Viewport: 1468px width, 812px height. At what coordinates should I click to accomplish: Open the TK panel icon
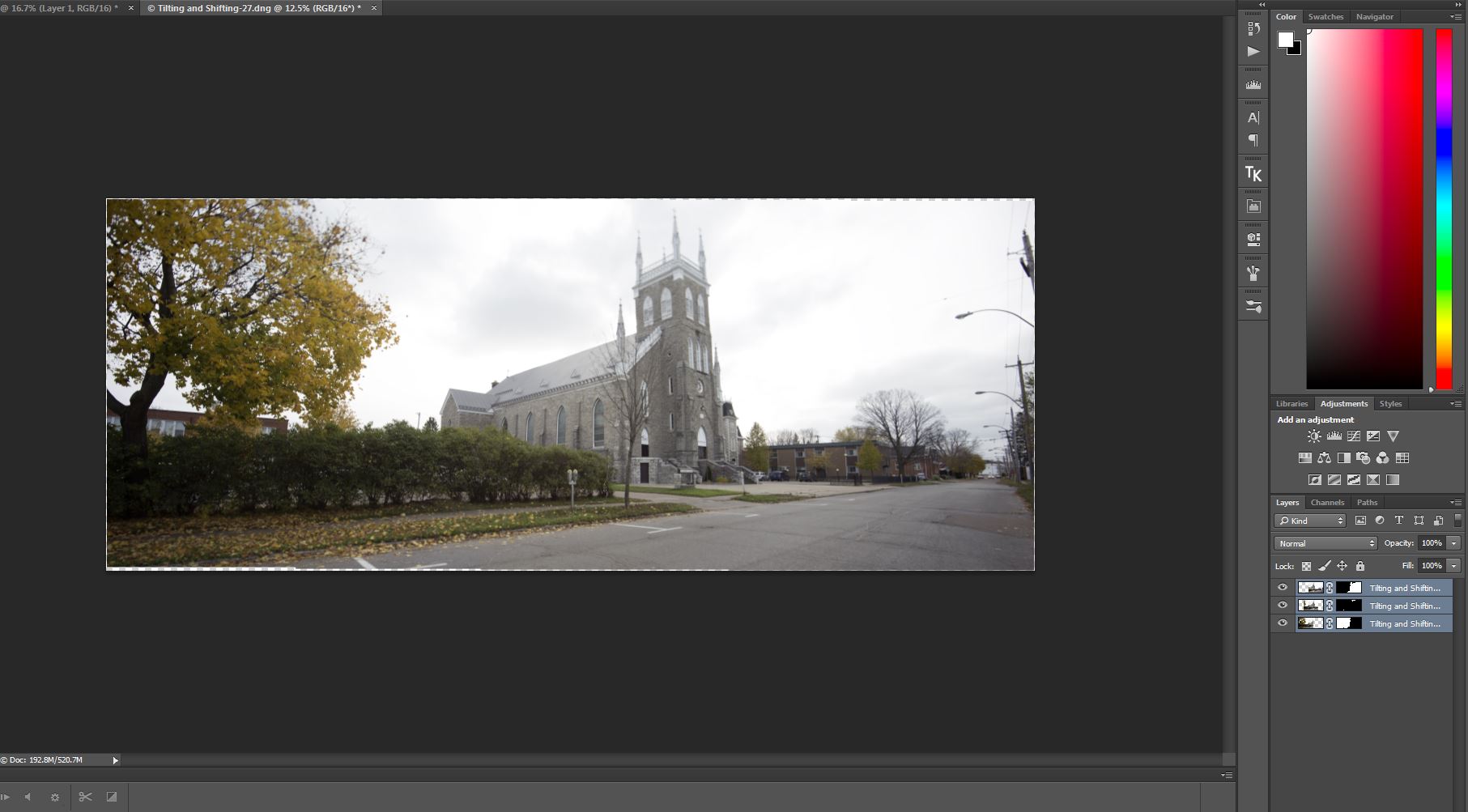coord(1253,173)
